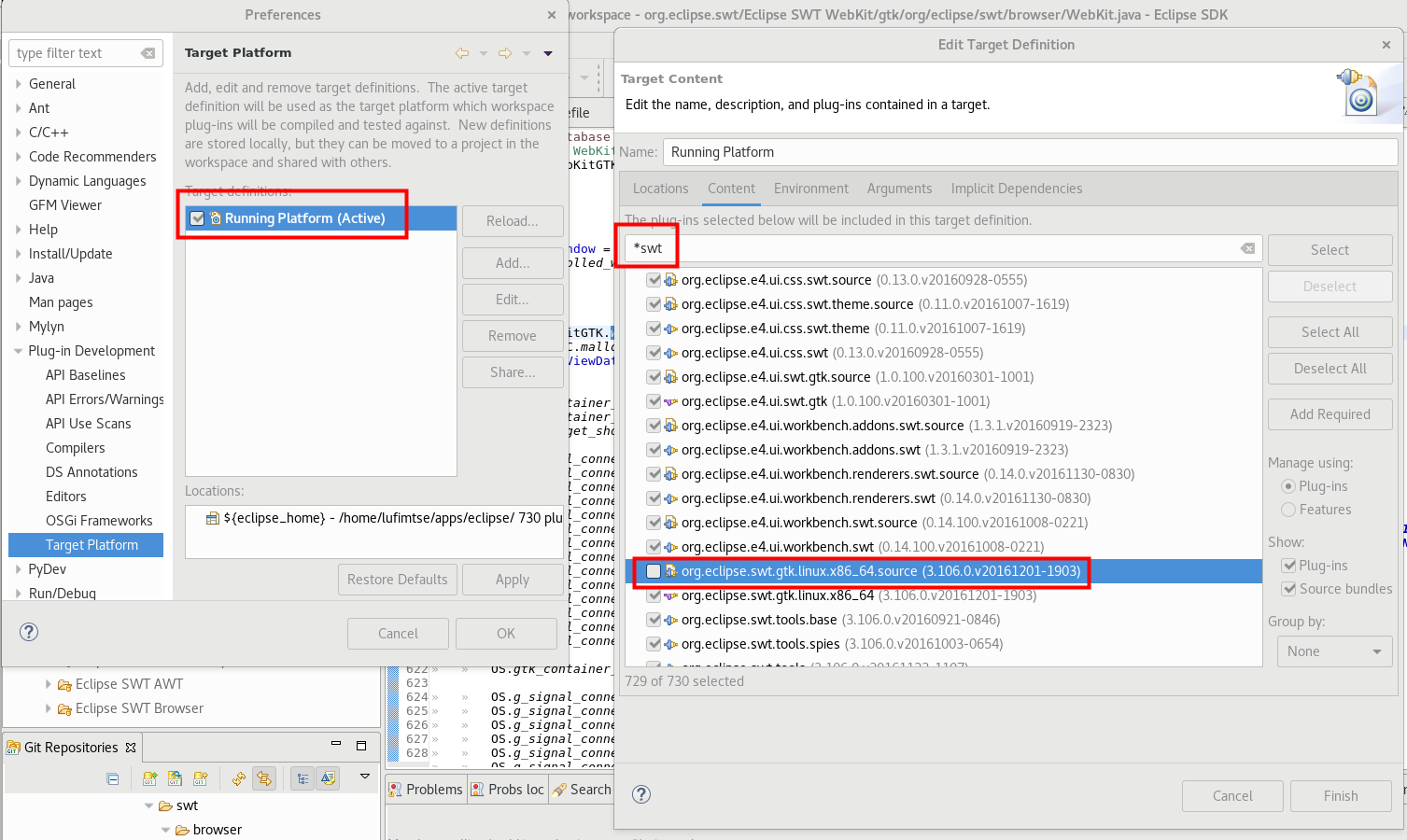1407x840 pixels.
Task: Uncheck the Running Platform (Active) target
Action: [197, 218]
